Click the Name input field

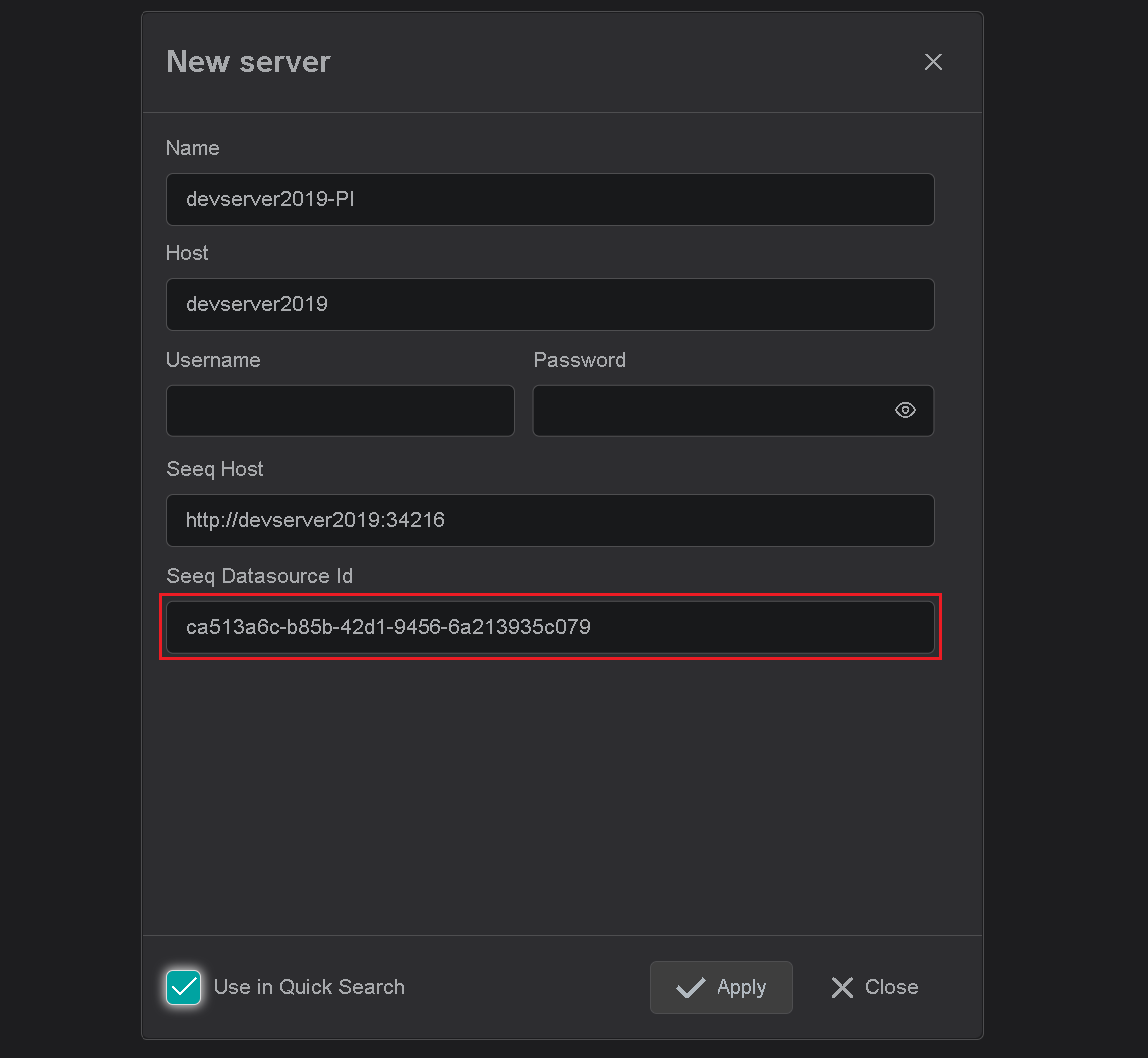point(550,200)
